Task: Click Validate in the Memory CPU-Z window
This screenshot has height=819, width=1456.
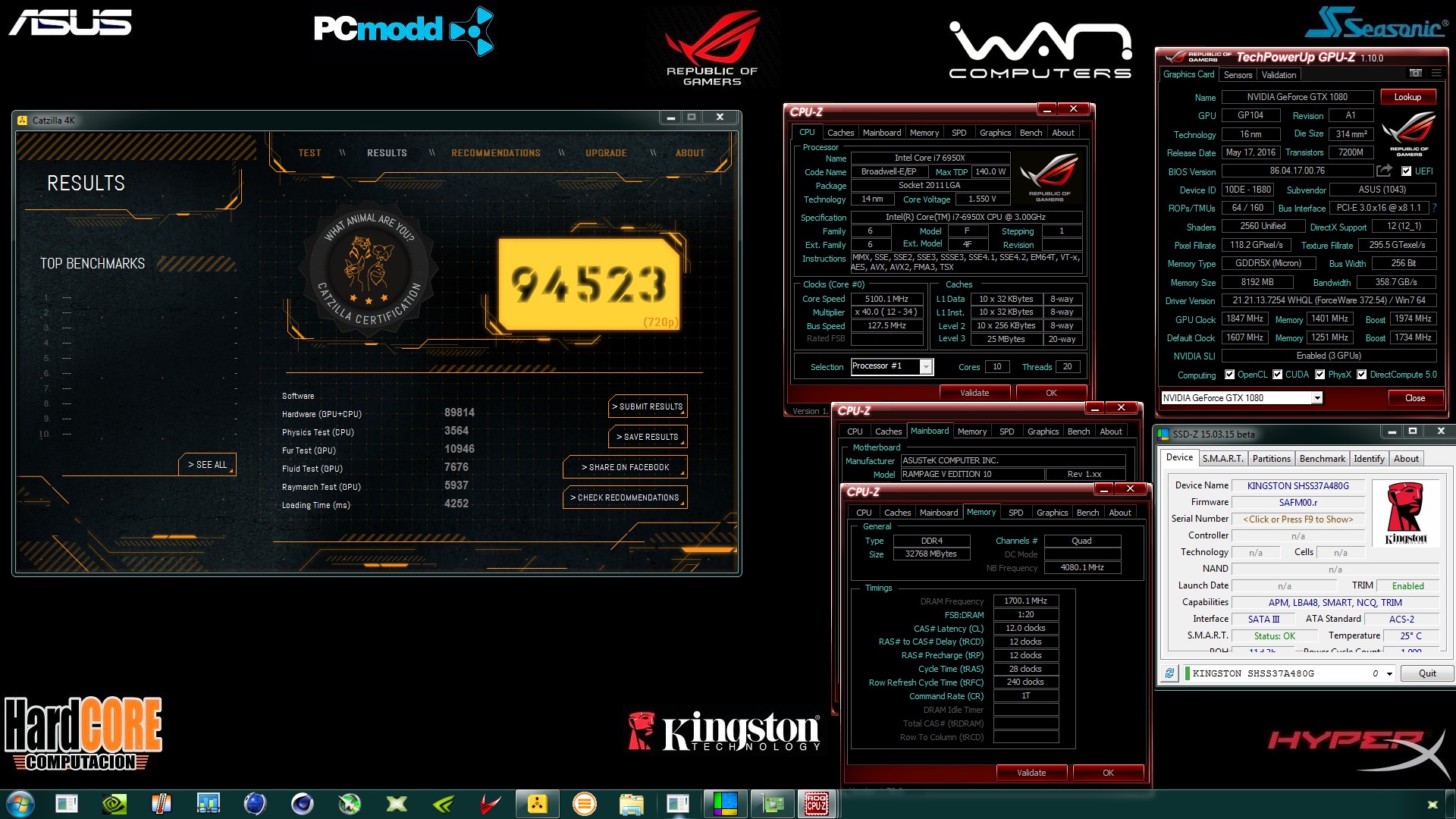Action: pyautogui.click(x=1031, y=773)
